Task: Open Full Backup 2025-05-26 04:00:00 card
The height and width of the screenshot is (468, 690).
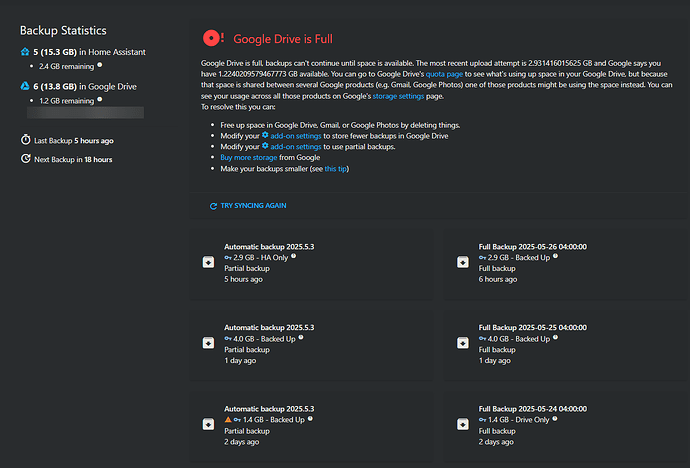Action: tap(566, 263)
